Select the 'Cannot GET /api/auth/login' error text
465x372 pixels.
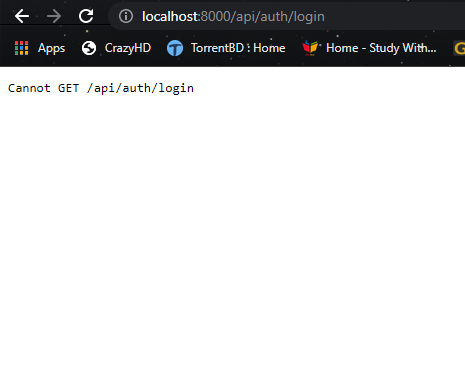(101, 88)
